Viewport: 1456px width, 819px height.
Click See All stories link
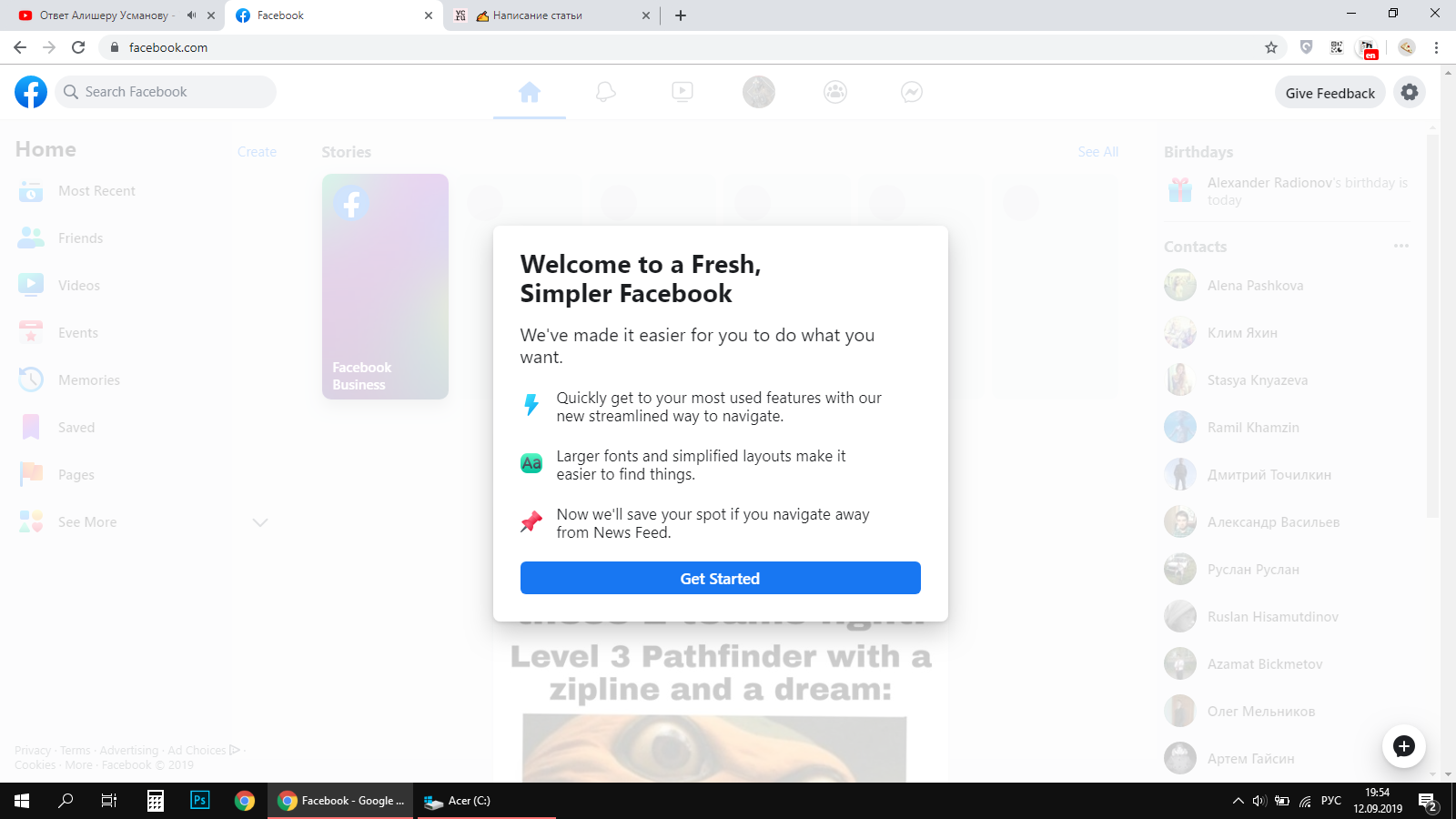[x=1098, y=152]
